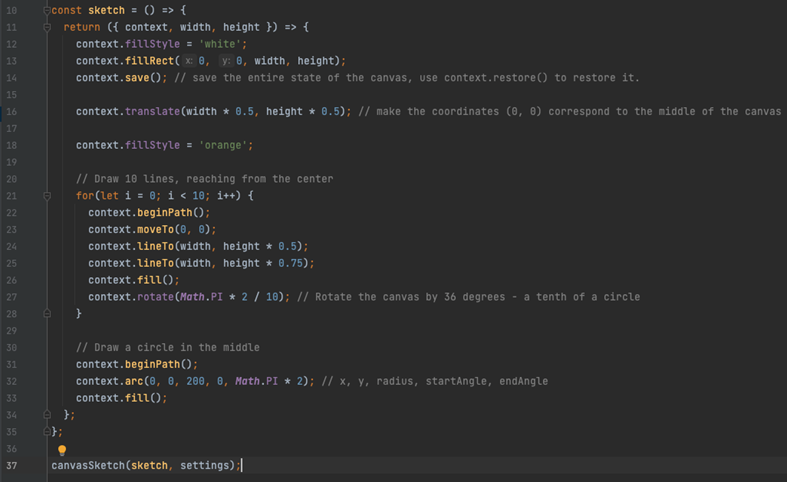Click the 'y:' parameter hint in fillRect
The width and height of the screenshot is (787, 482).
(x=226, y=61)
